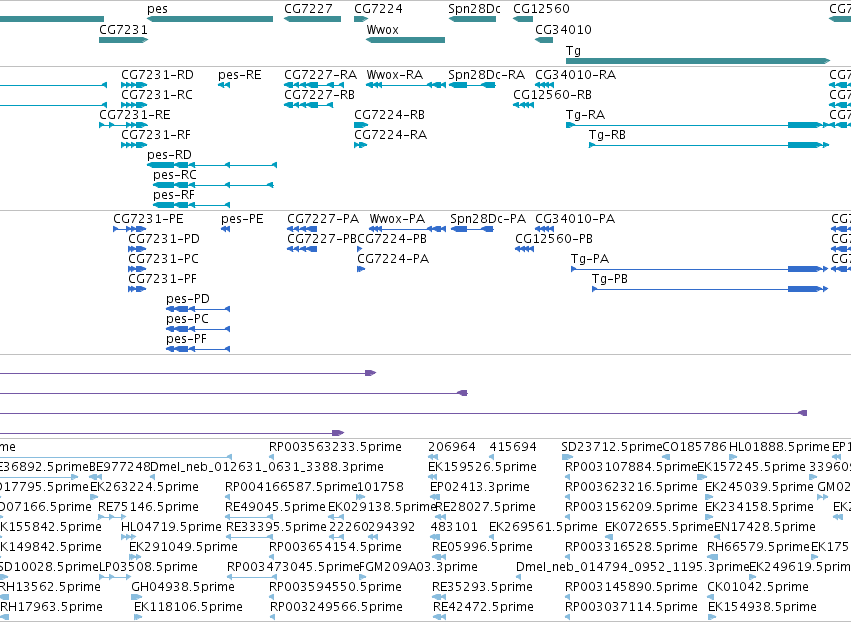The width and height of the screenshot is (851, 622).
Task: Select the 206964 EST label
Action: coord(452,447)
